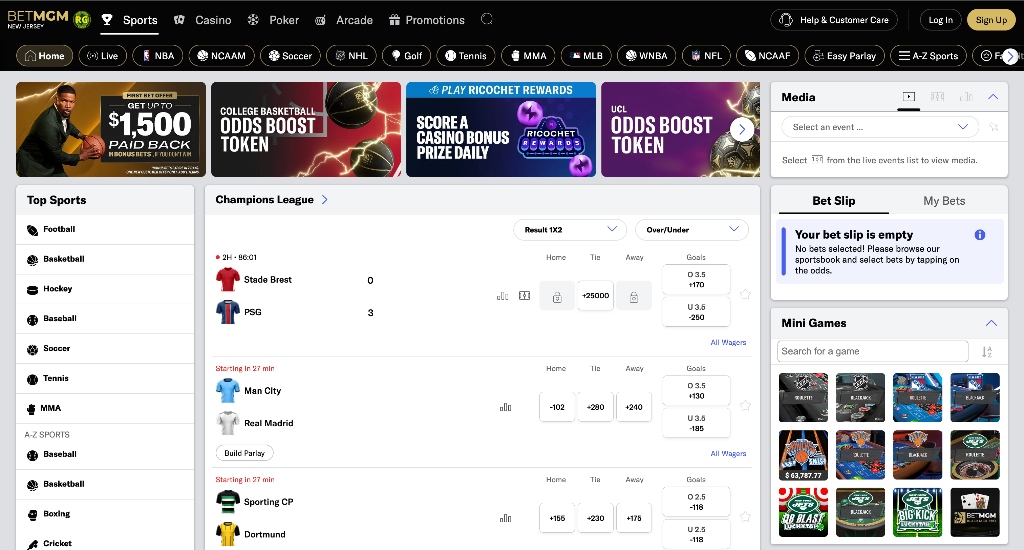Switch Media panel to video view icon

click(x=908, y=97)
